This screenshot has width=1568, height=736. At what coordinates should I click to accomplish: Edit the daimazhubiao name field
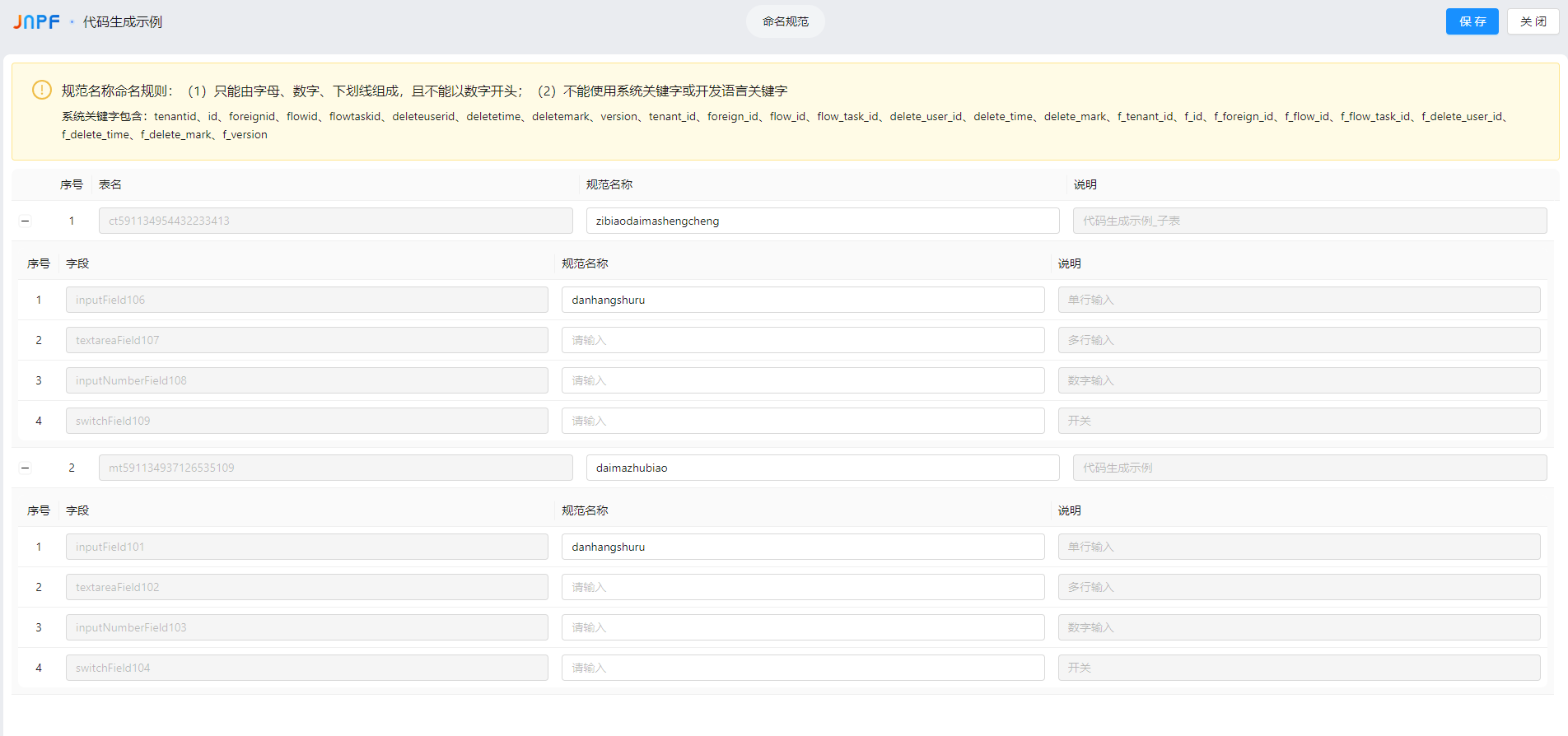click(822, 468)
